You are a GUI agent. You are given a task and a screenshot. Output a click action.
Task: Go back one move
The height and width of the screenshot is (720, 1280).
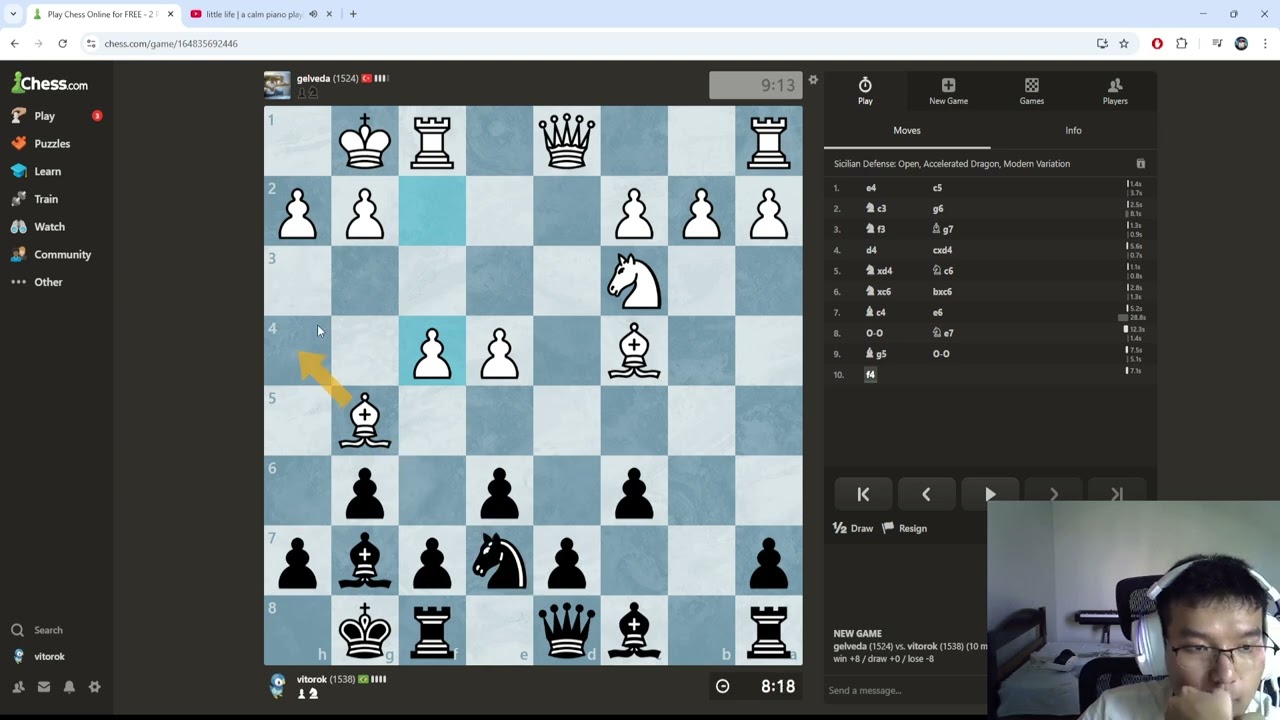pos(926,494)
